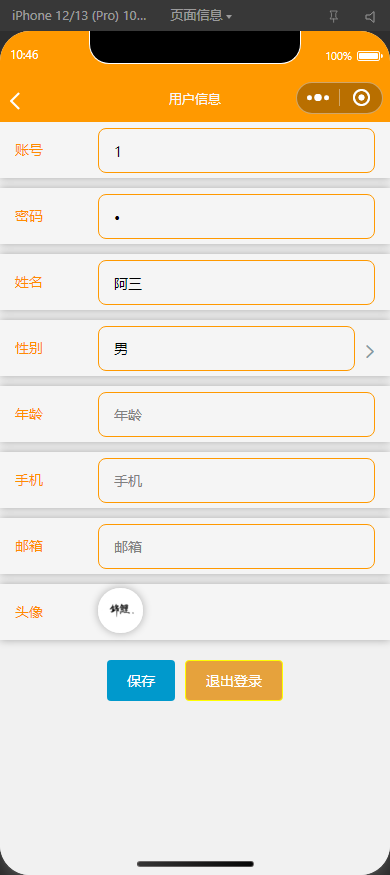Change the round avatar image
Screen dimensions: 390x875
pos(121,610)
